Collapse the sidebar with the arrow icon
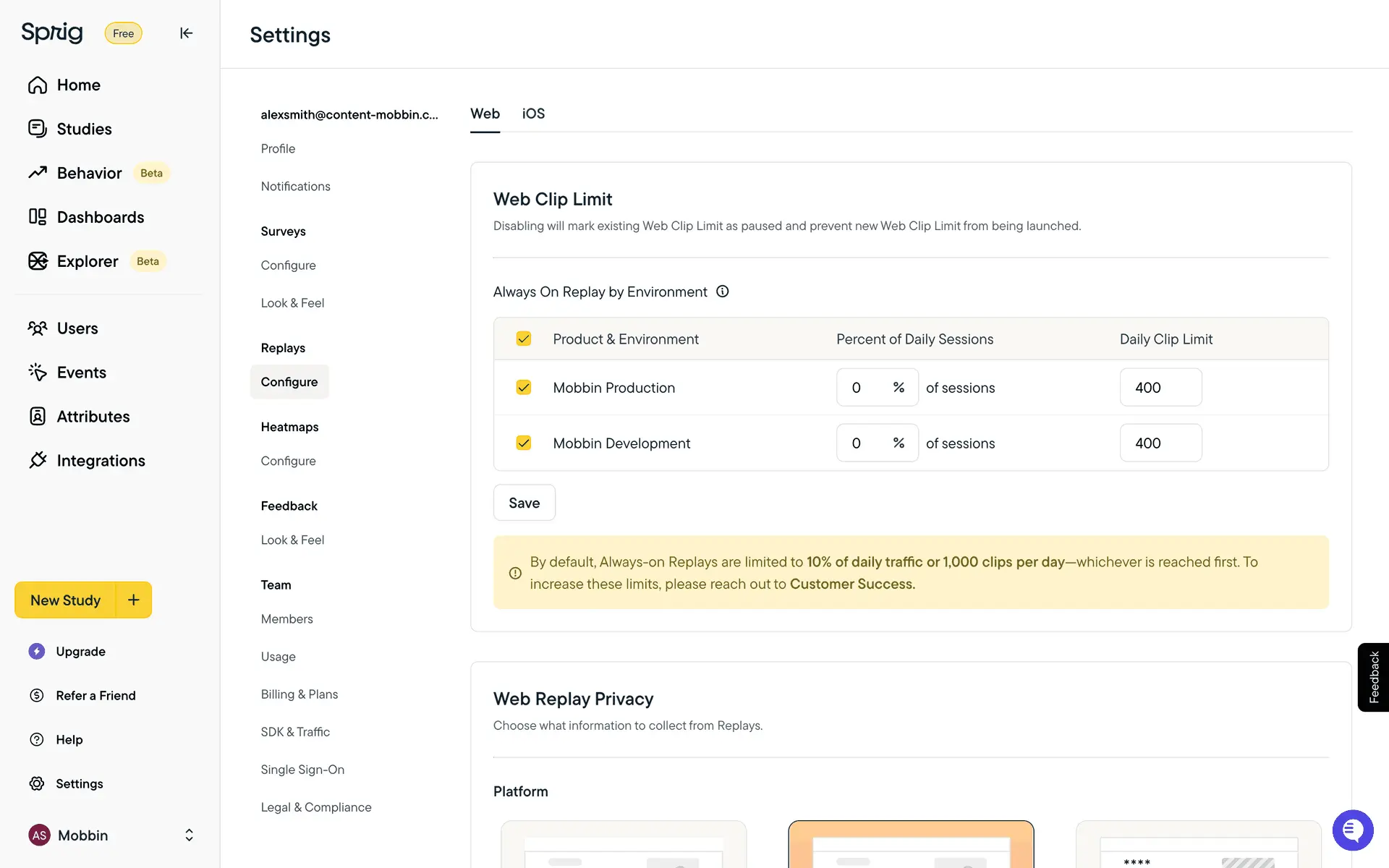1389x868 pixels. pos(186,33)
